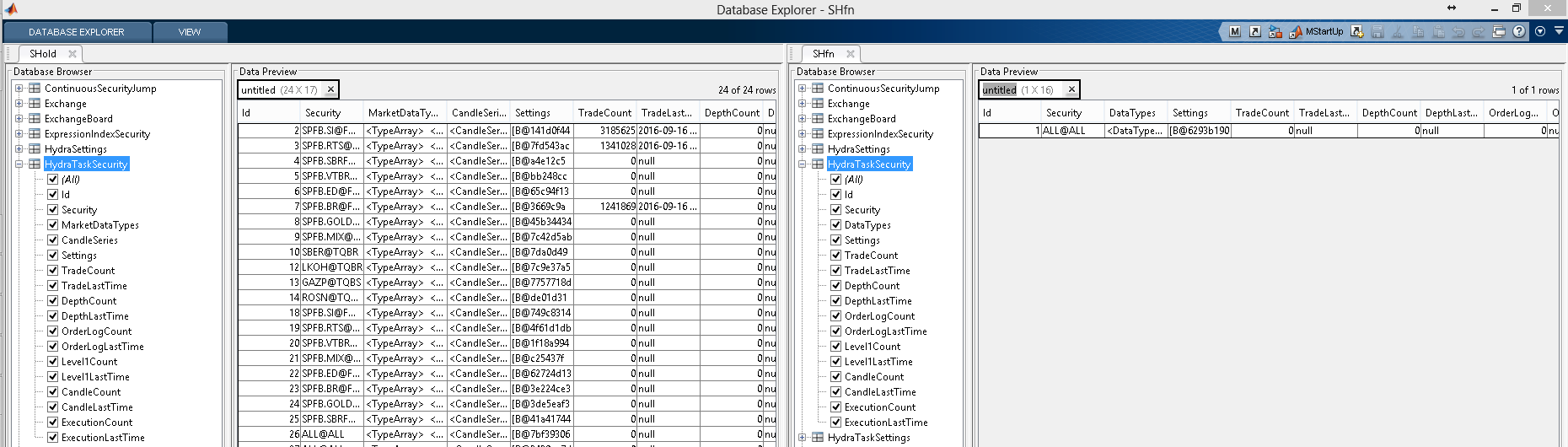Viewport: 1568px width, 447px height.
Task: Click table icon beside HydraTaskSettings in SHfn browser
Action: coord(818,437)
